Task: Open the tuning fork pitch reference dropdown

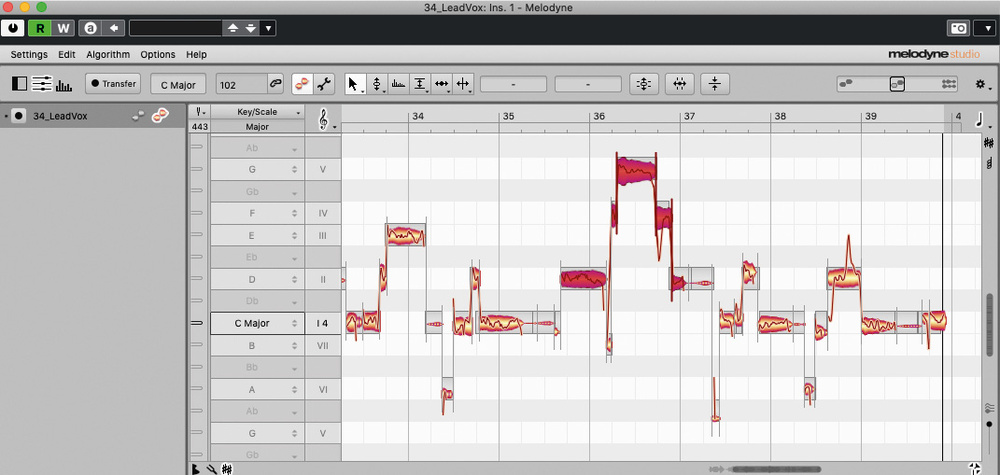Action: pyautogui.click(x=200, y=112)
